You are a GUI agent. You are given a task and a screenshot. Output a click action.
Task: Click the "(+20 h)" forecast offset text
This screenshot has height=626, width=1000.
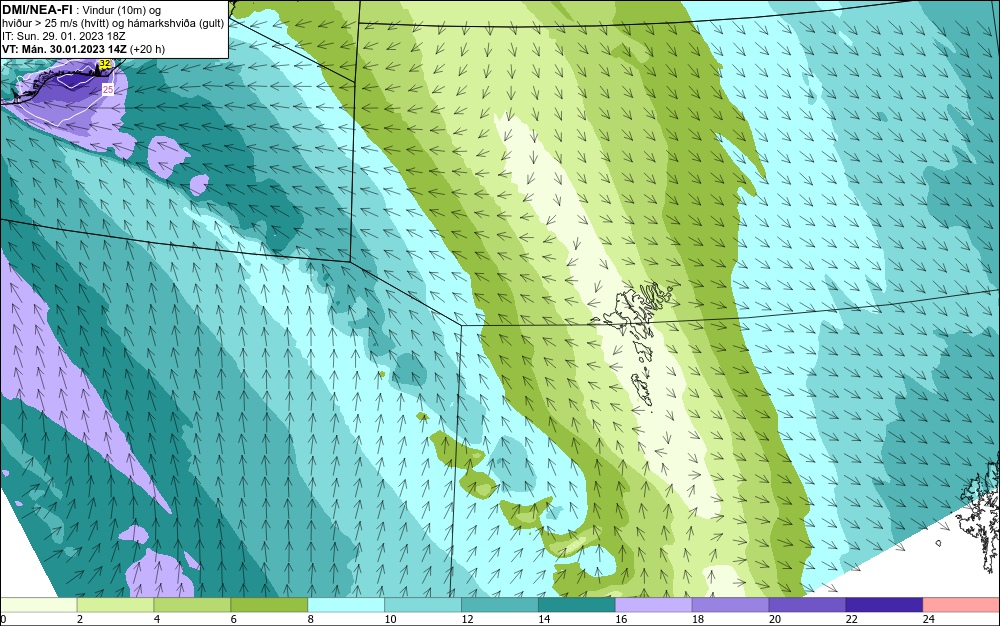(x=147, y=49)
